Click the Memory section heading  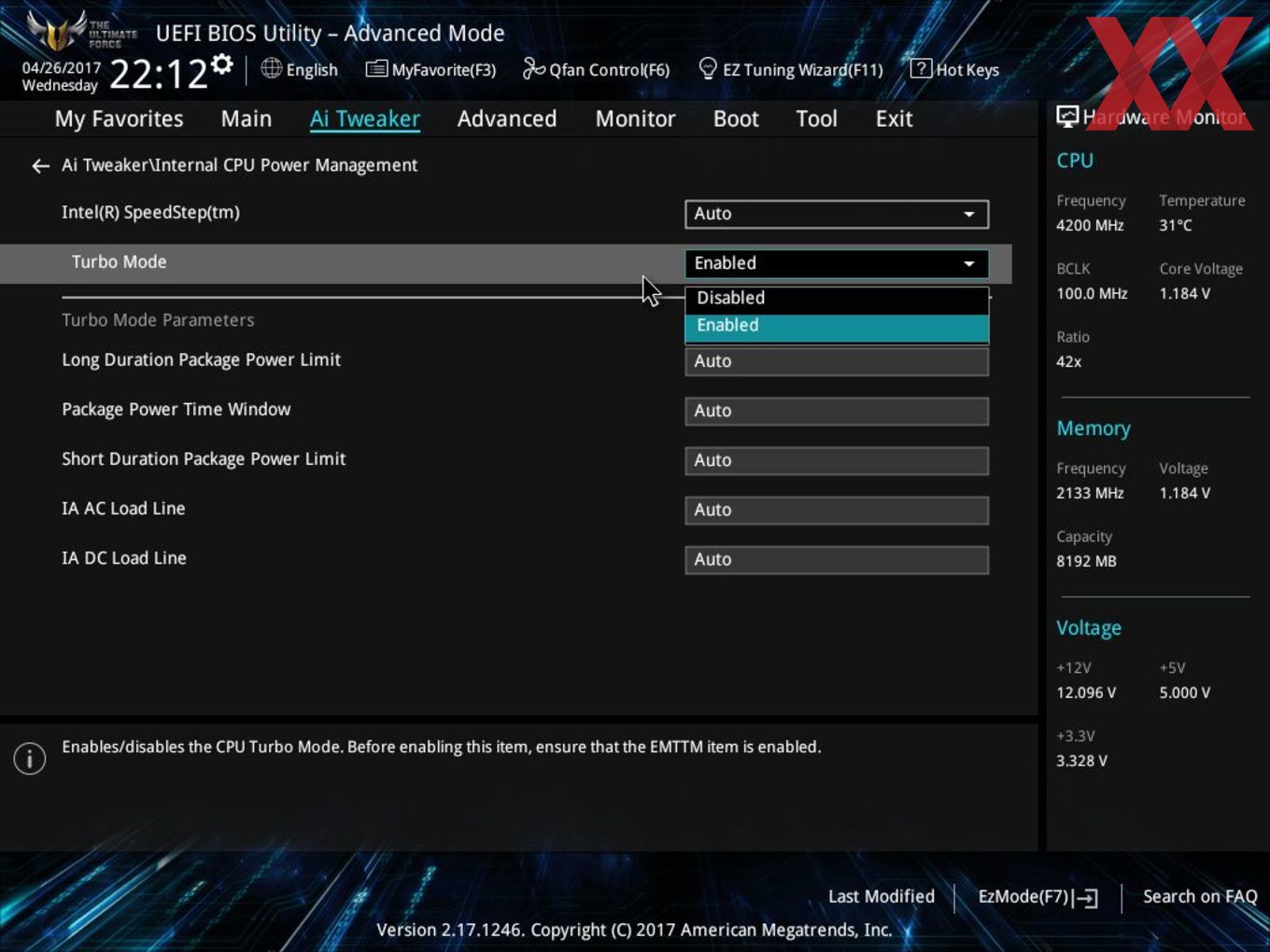[x=1094, y=428]
